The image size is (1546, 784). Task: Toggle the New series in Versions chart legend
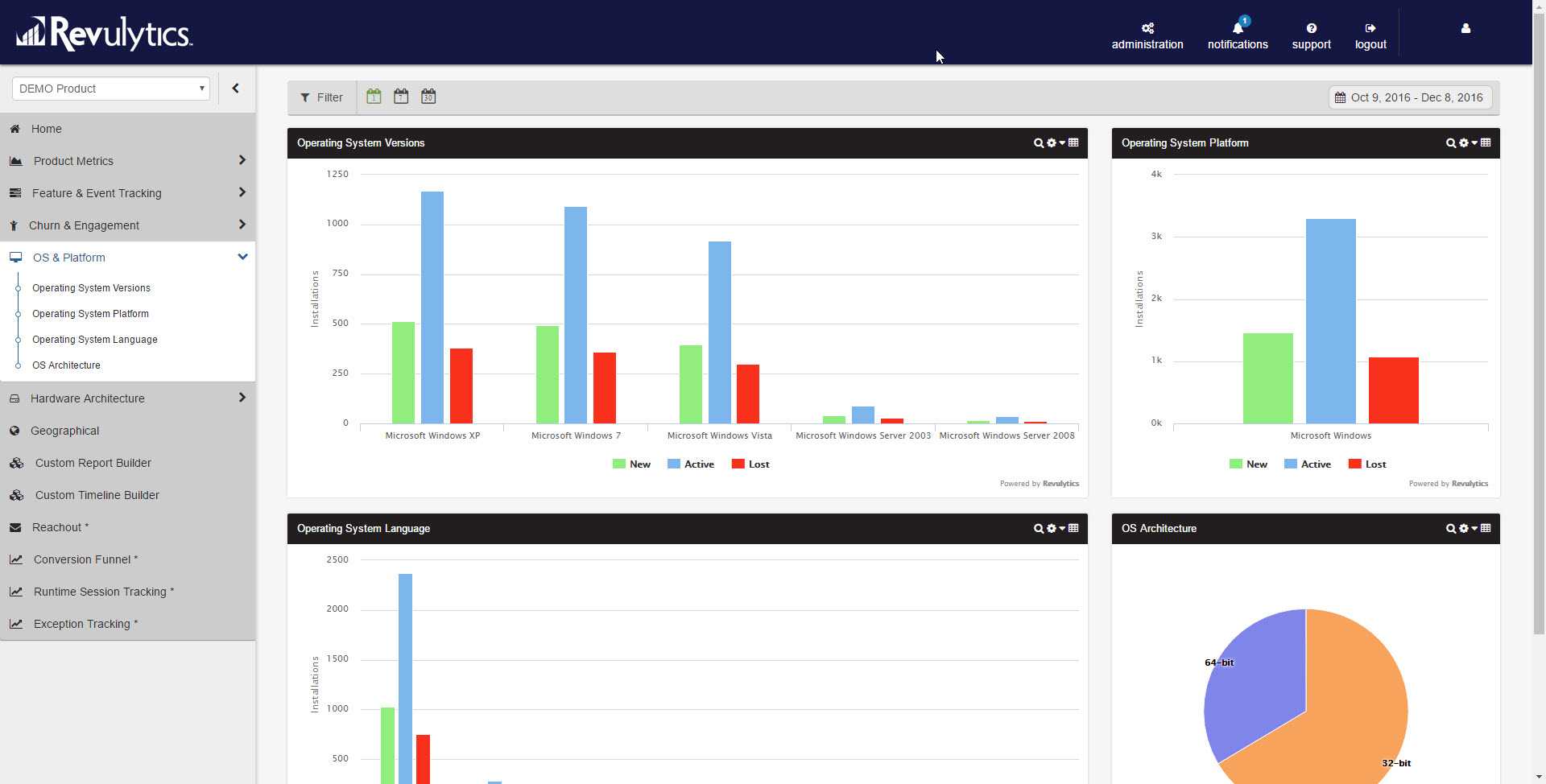[x=632, y=464]
